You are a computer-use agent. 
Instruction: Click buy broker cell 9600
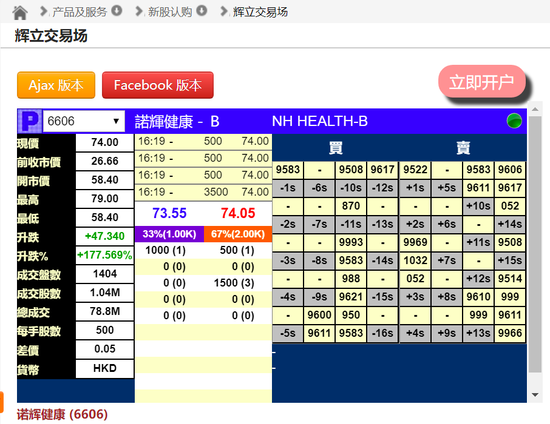[319, 315]
